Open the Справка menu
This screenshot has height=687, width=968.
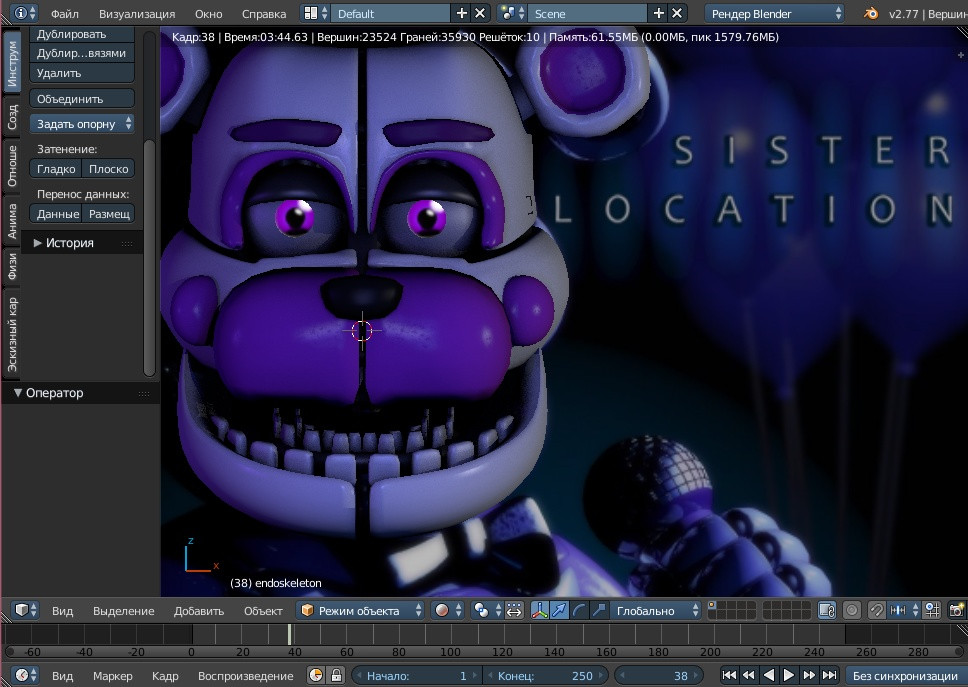[x=264, y=14]
